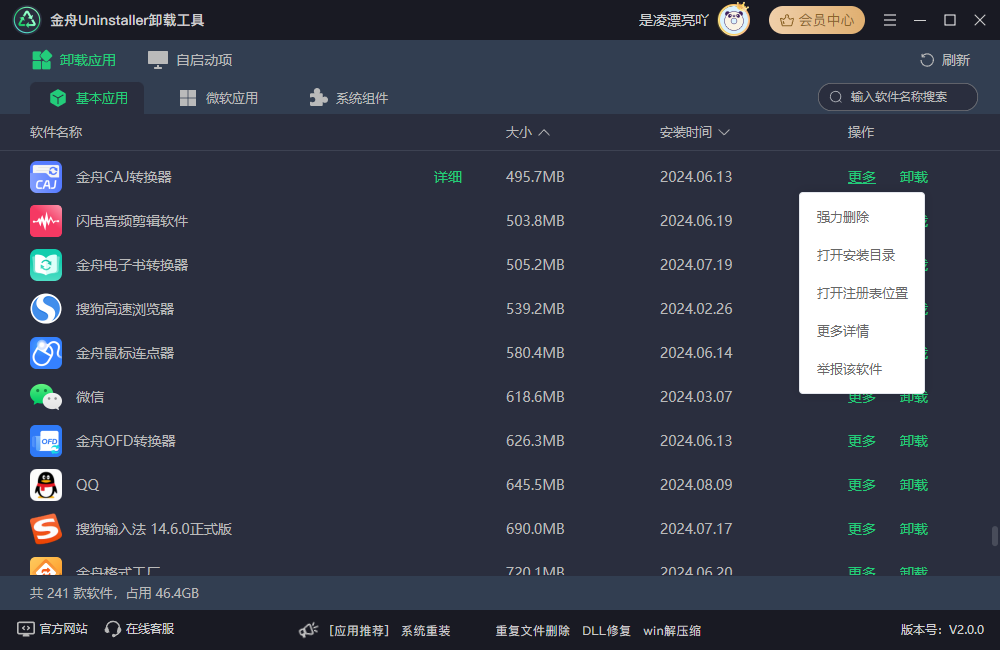Uninstall 金舟CAJ转换器 via 卸载

coord(913,177)
